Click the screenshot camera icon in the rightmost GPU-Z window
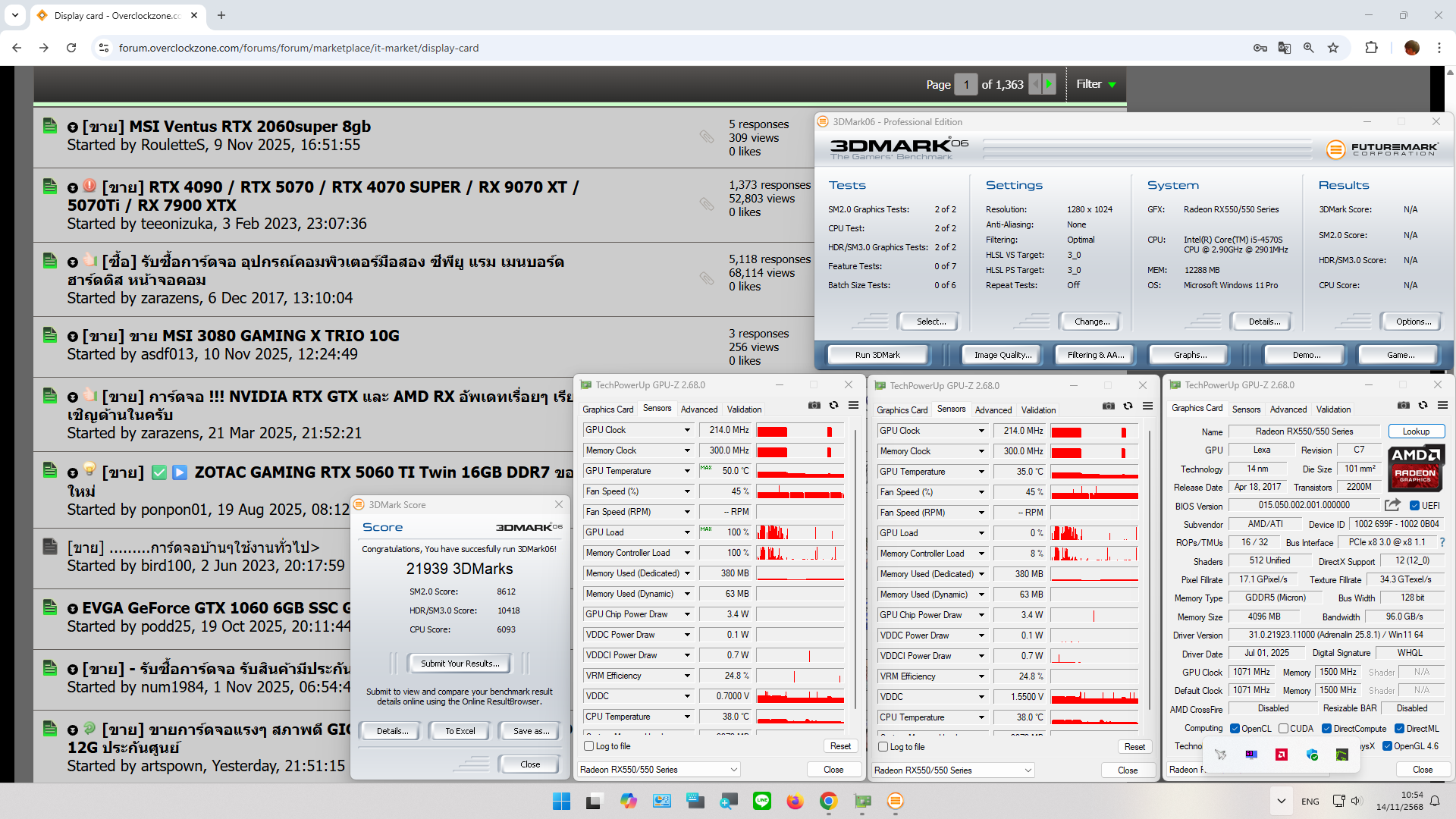The width and height of the screenshot is (1456, 819). 1404,406
